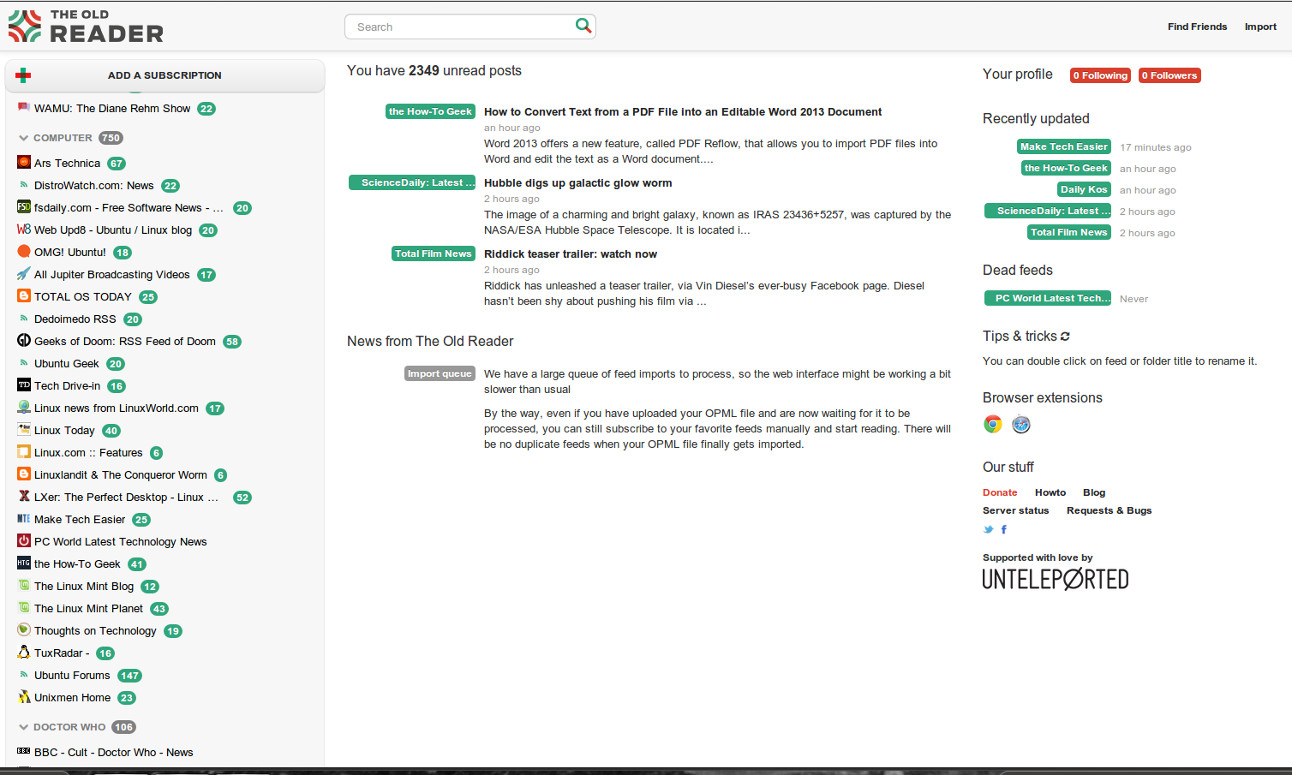Open Hubble digs up galactic glow worm post

tap(578, 183)
